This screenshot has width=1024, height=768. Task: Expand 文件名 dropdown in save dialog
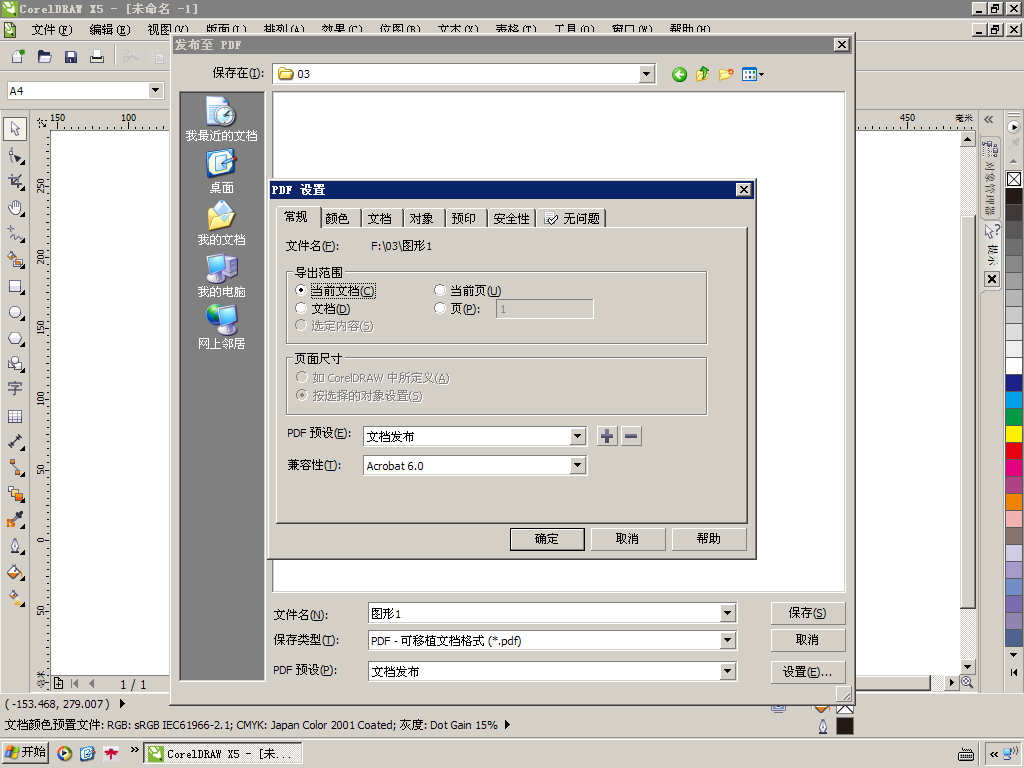point(728,613)
